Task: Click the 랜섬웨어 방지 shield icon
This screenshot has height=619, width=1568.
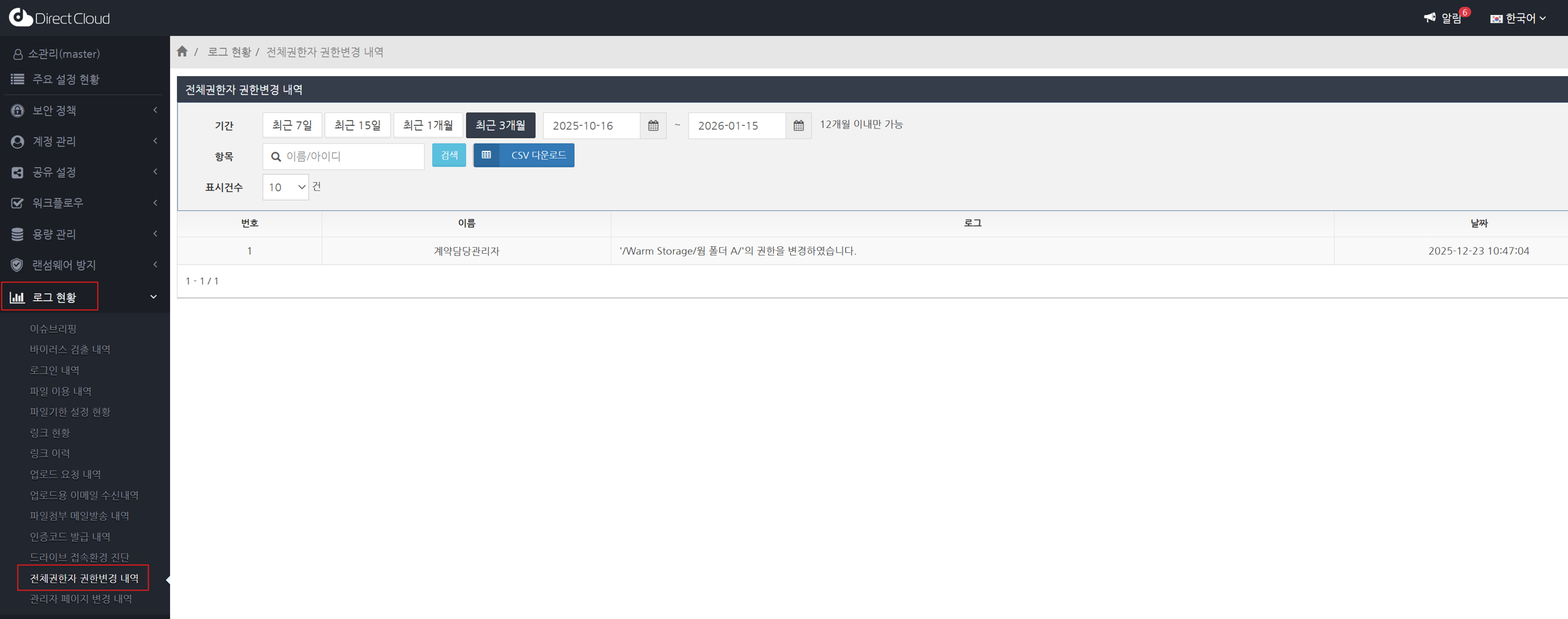Action: click(x=18, y=265)
